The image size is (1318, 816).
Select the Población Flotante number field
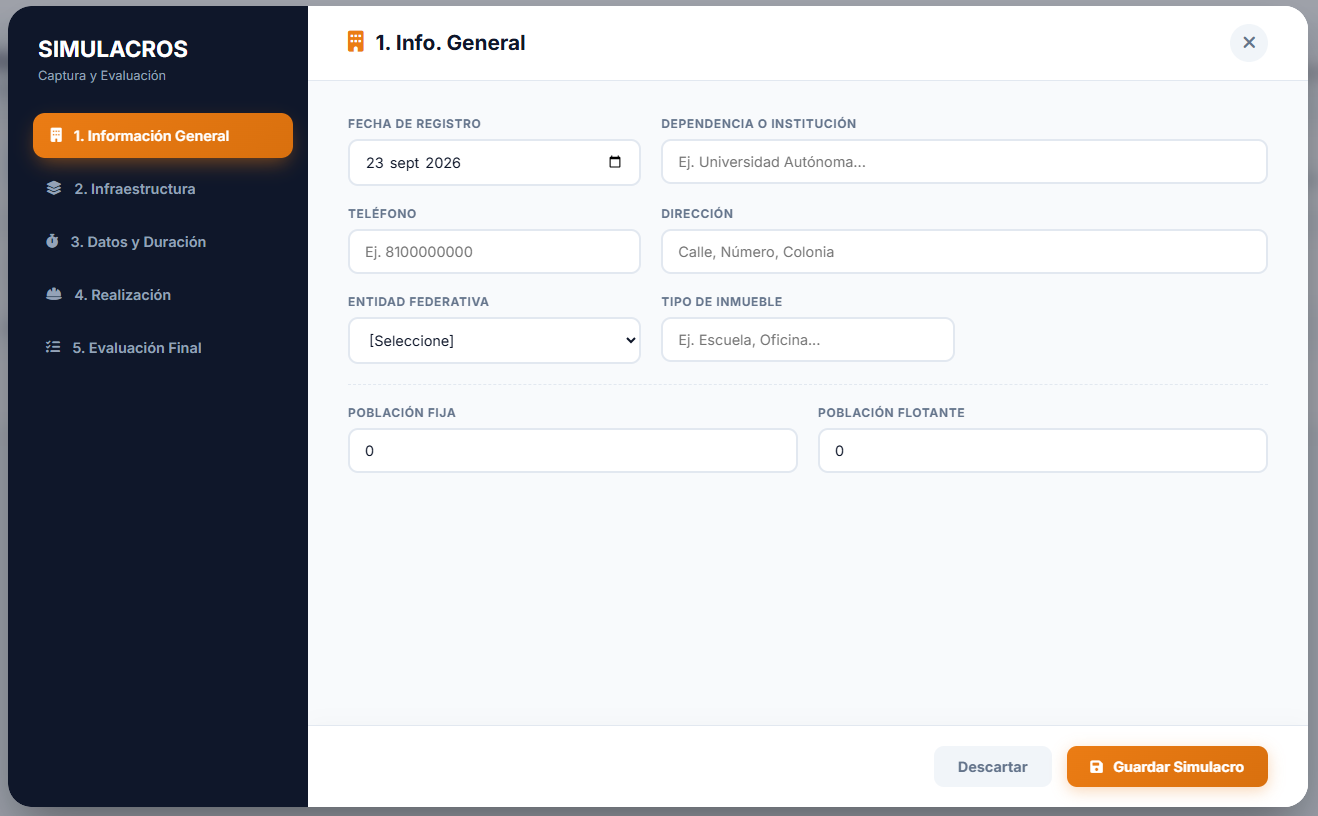[x=1043, y=451]
